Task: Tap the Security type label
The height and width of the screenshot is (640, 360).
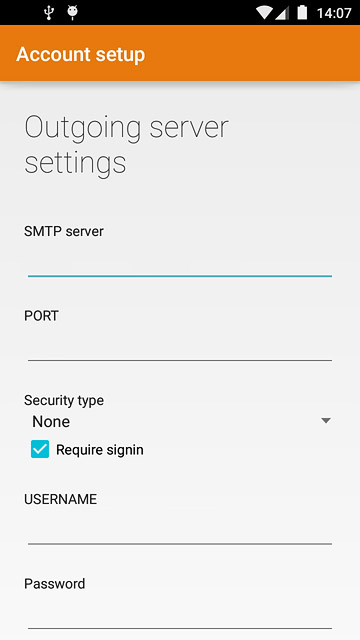Action: pyautogui.click(x=64, y=400)
